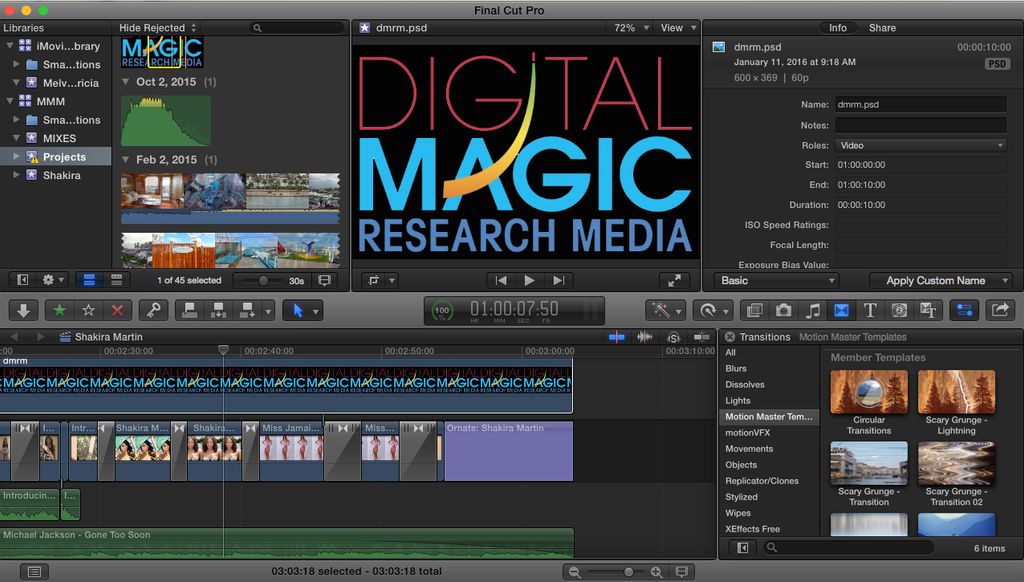Click the Share export icon
The image size is (1024, 582).
point(999,310)
